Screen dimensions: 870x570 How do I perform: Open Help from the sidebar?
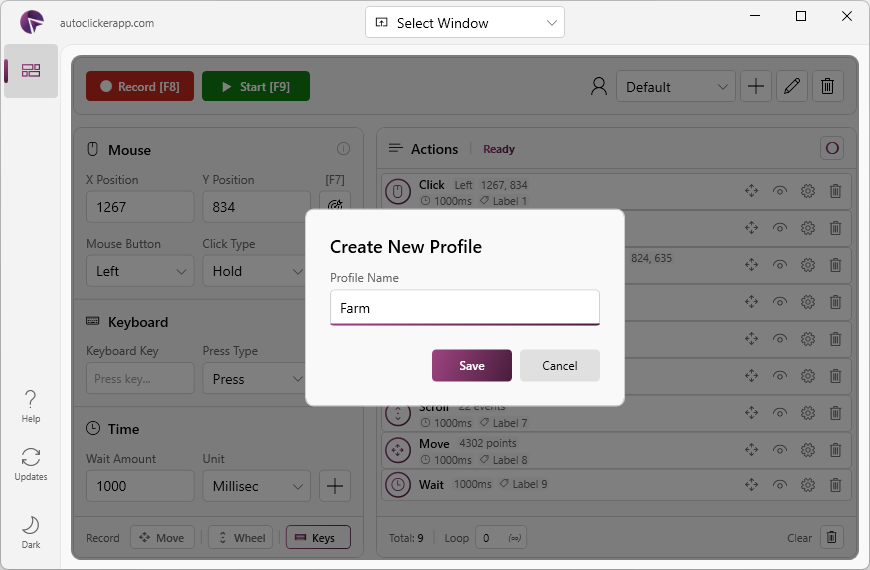31,407
